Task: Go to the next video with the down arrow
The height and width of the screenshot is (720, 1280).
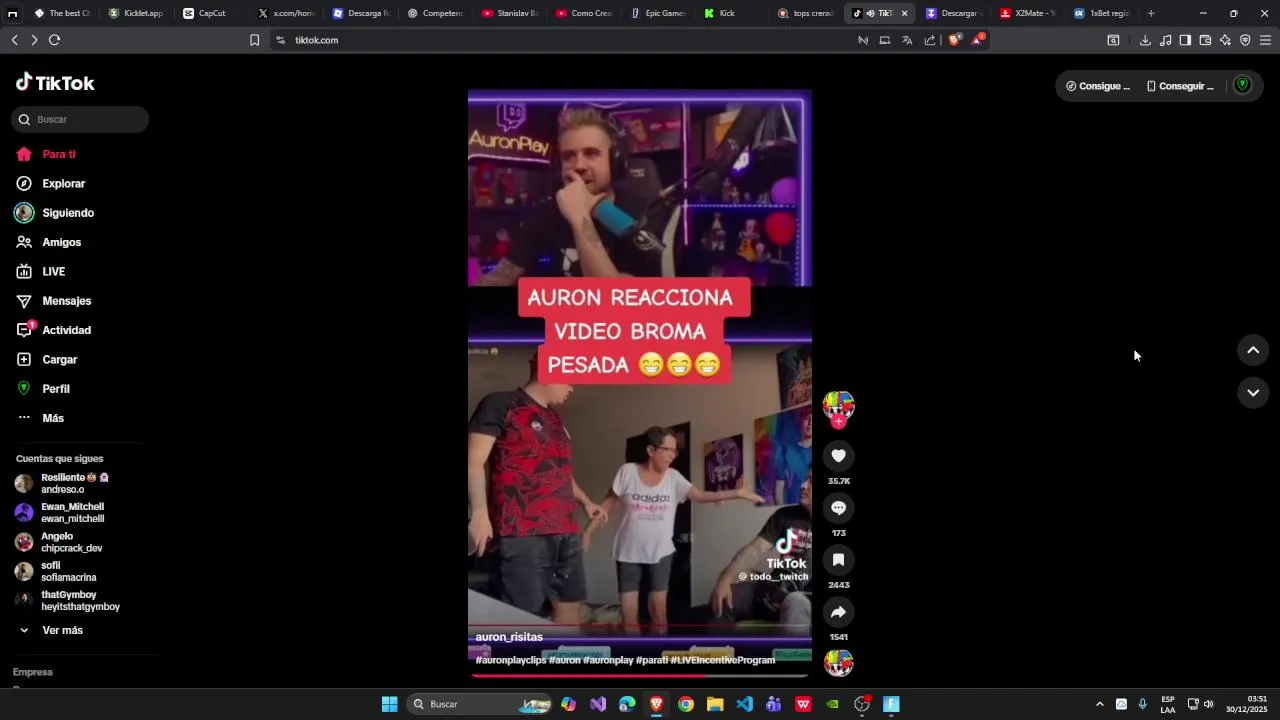Action: coord(1253,393)
